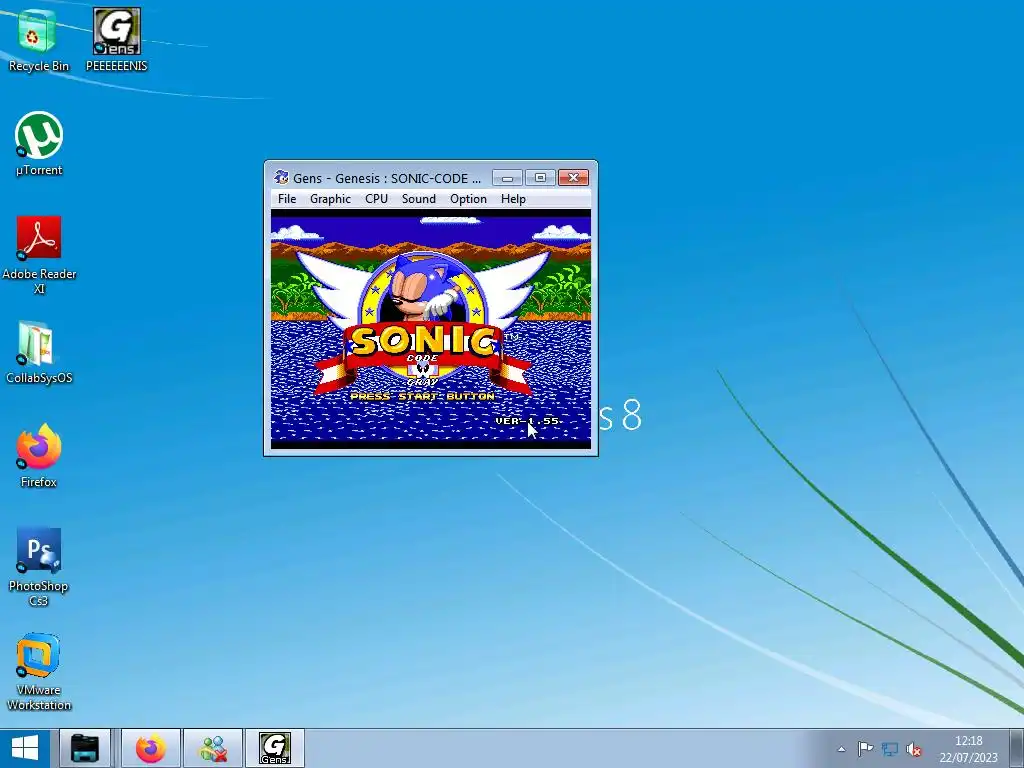This screenshot has height=768, width=1024.
Task: Open the File menu in Gens
Action: tap(287, 199)
